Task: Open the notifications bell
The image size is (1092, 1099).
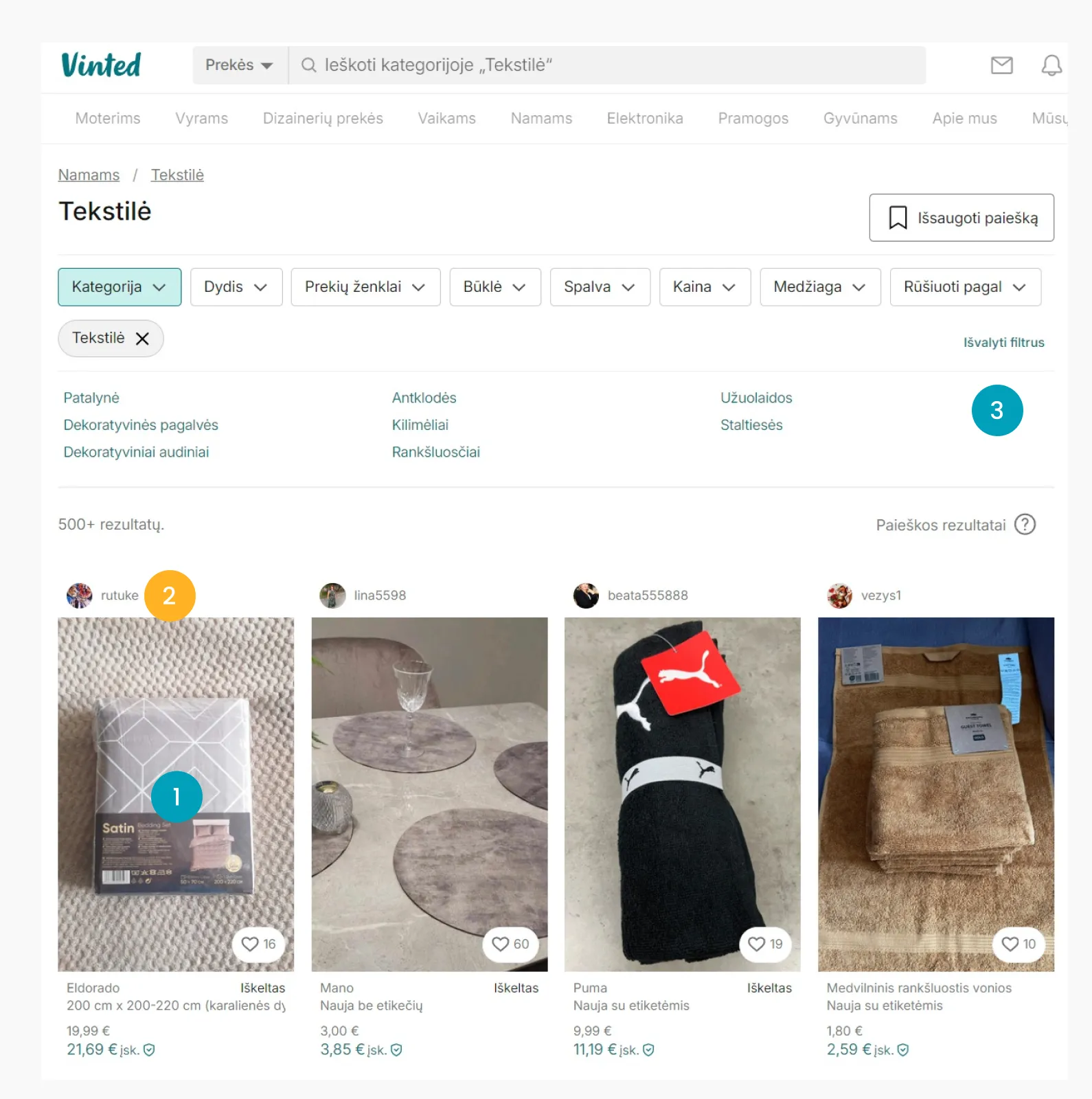Action: (x=1051, y=65)
